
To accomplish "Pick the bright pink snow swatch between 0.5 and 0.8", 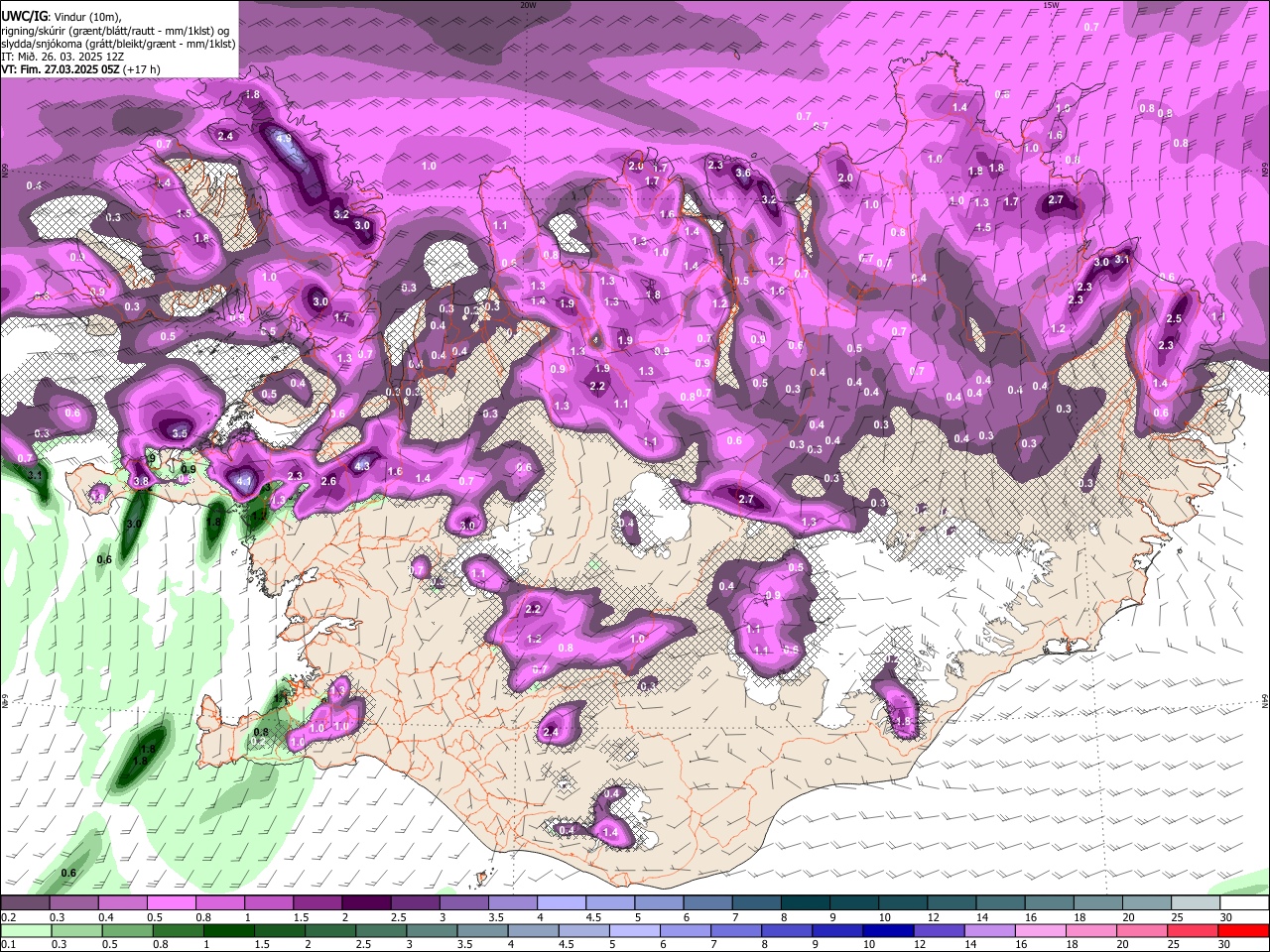I will pyautogui.click(x=171, y=903).
